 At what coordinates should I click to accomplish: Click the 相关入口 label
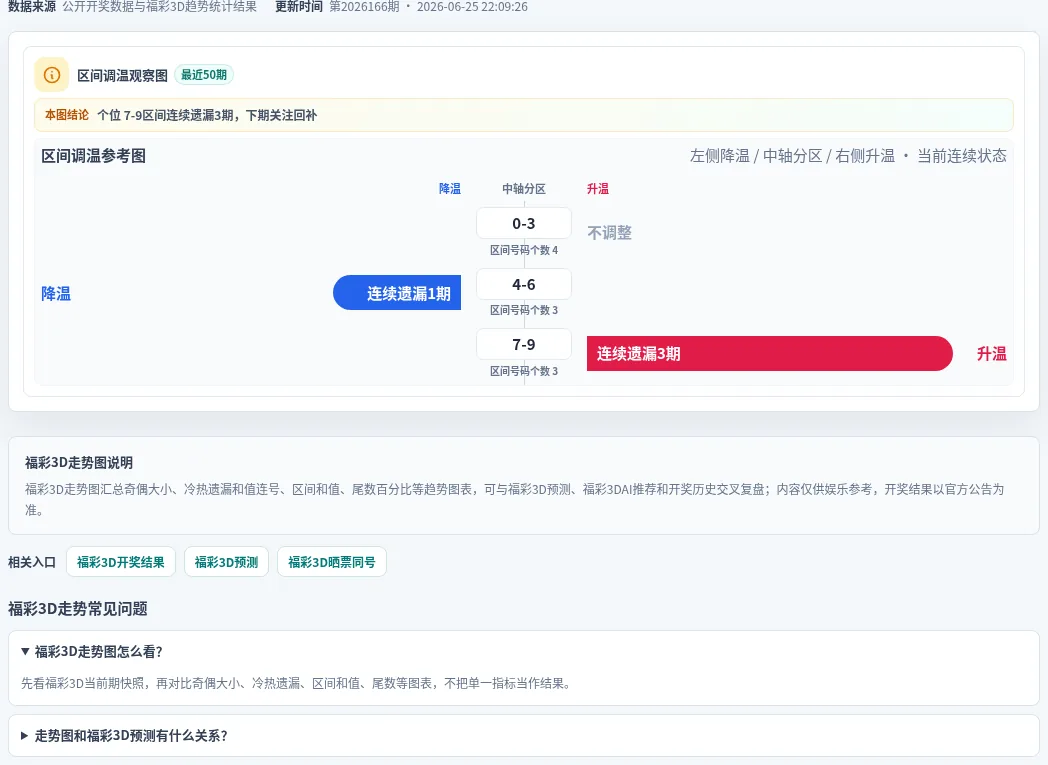point(32,562)
